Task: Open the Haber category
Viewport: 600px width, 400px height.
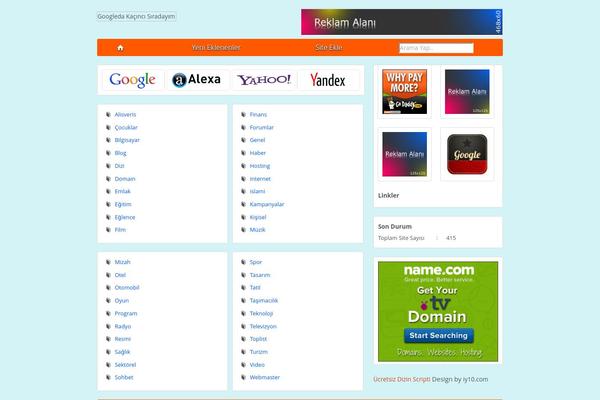Action: 258,153
